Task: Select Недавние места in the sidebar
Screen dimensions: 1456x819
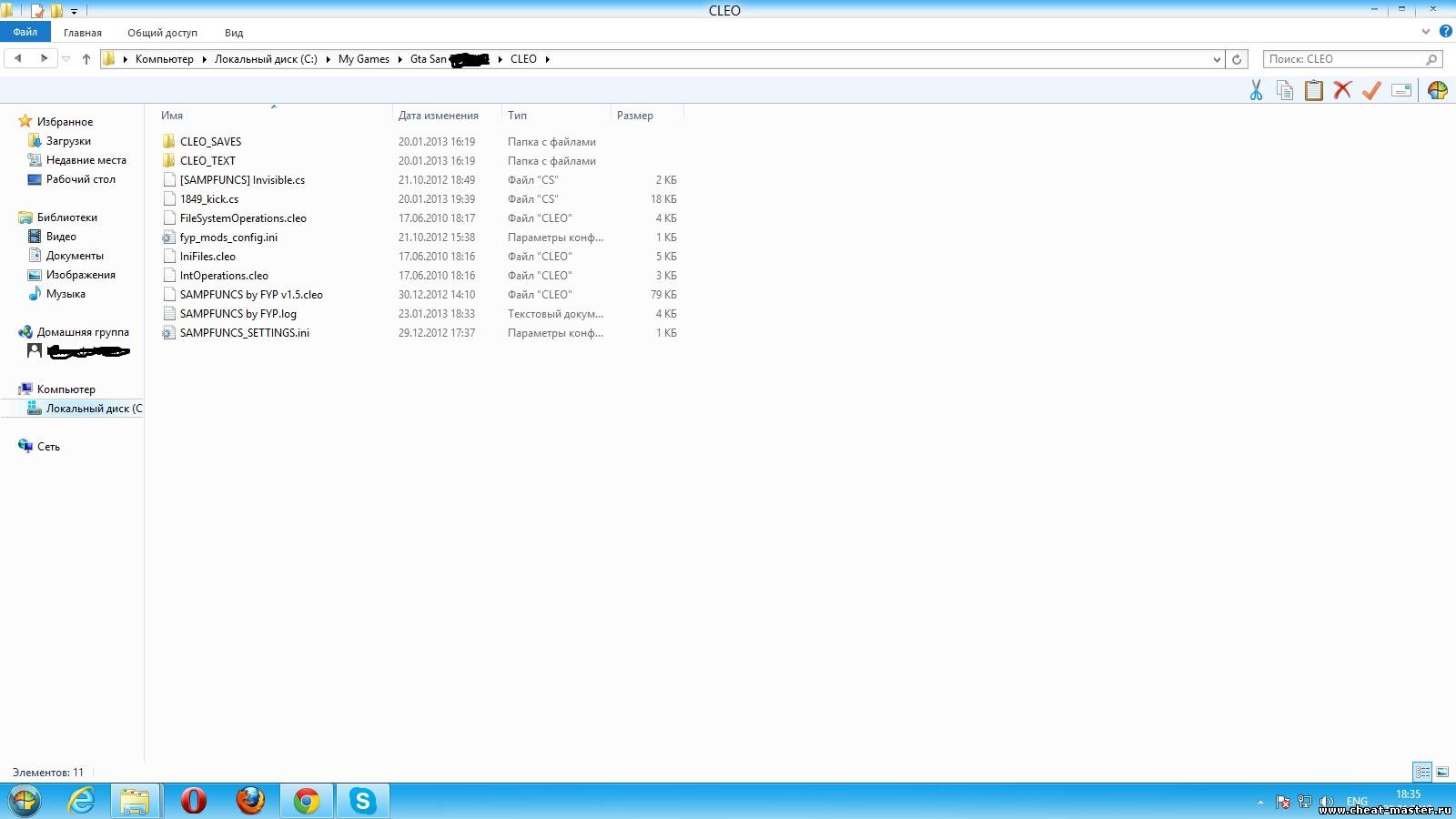Action: tap(86, 160)
